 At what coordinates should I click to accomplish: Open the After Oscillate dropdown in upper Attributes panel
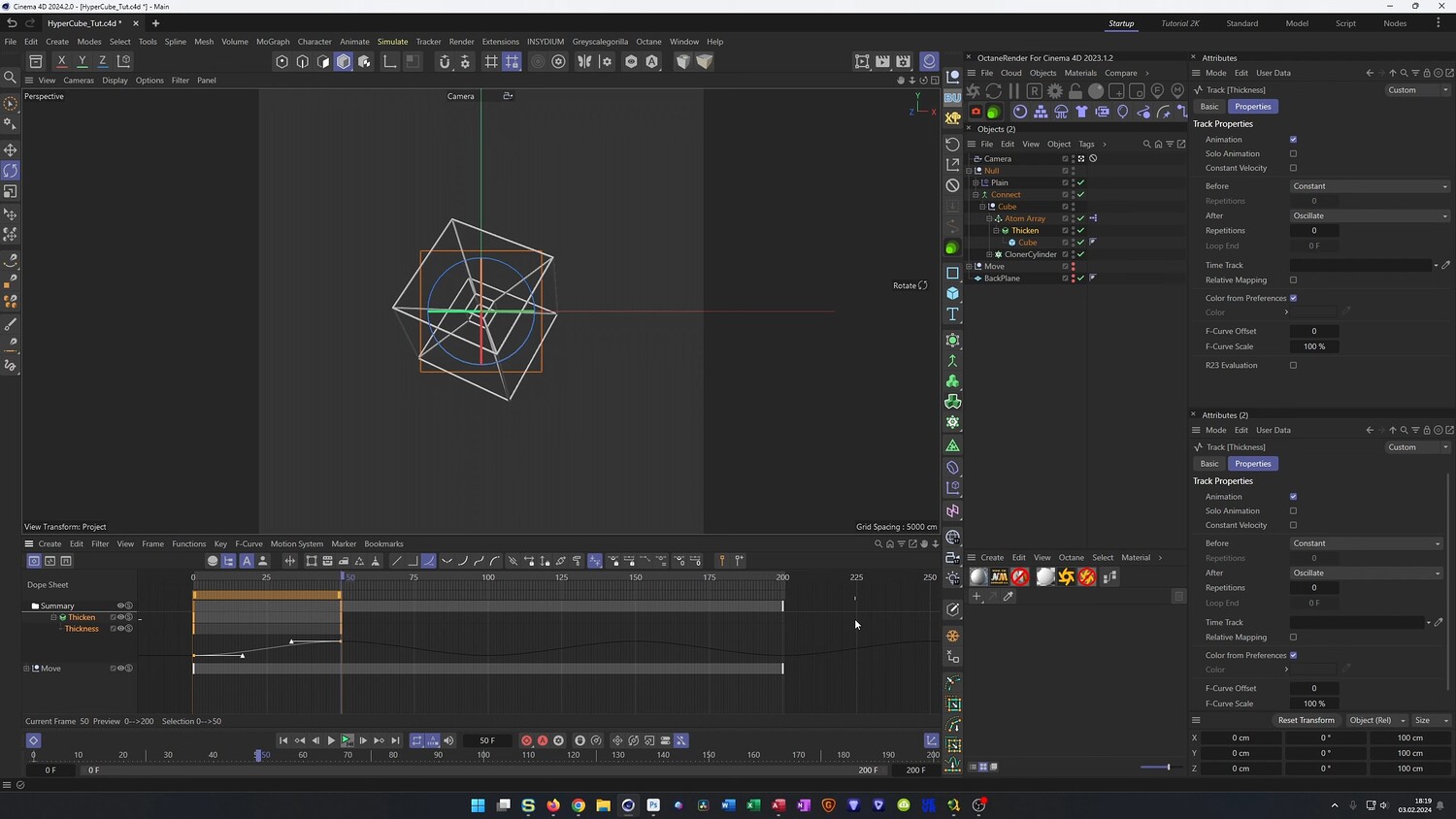pyautogui.click(x=1370, y=215)
